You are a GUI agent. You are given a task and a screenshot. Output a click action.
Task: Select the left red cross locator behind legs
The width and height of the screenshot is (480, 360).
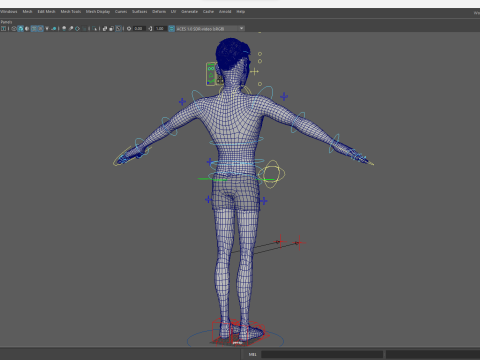(x=280, y=241)
